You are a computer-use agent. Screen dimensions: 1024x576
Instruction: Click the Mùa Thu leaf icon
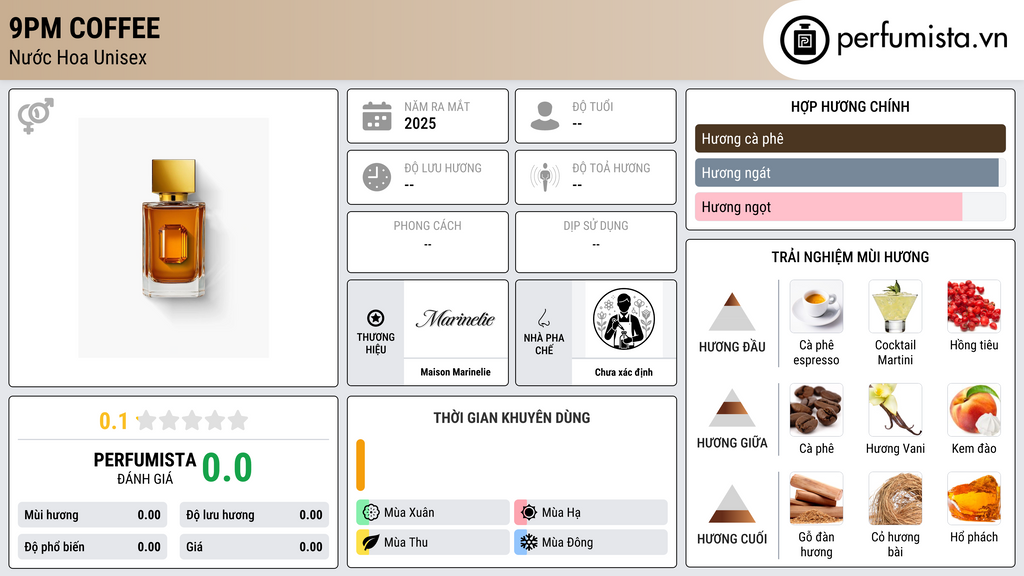371,542
